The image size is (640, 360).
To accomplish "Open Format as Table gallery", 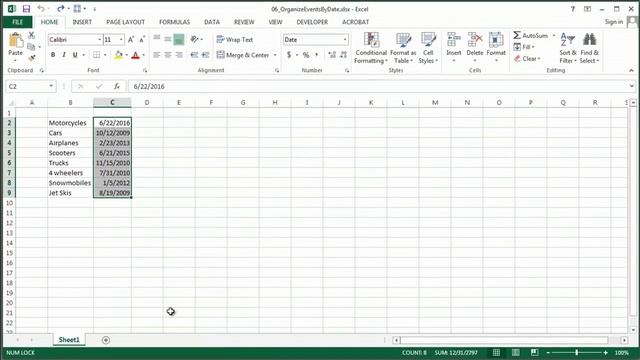I will [x=403, y=48].
